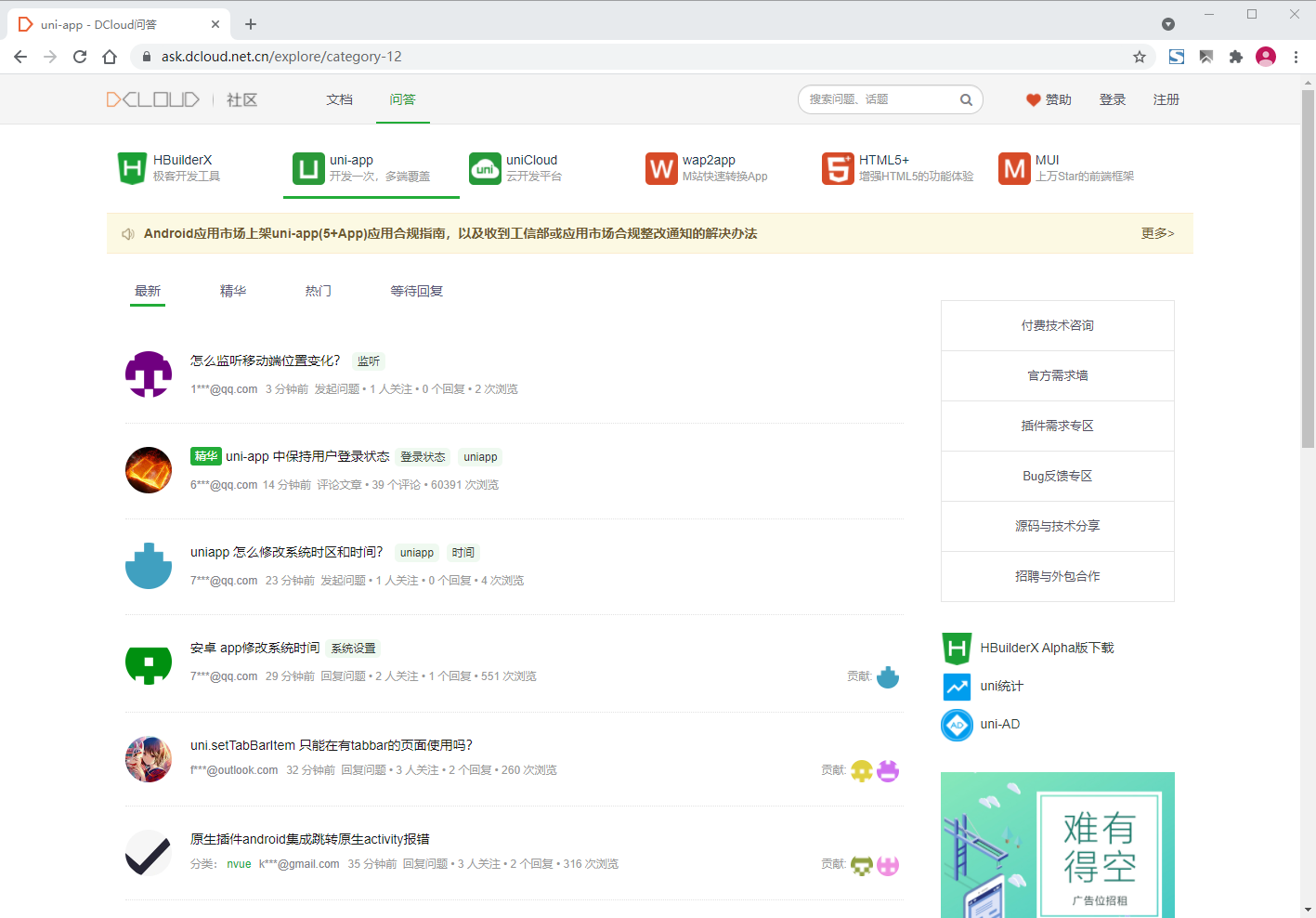The height and width of the screenshot is (918, 1316).
Task: Open avatar of 保持用户登录状态 post author
Action: click(x=149, y=470)
